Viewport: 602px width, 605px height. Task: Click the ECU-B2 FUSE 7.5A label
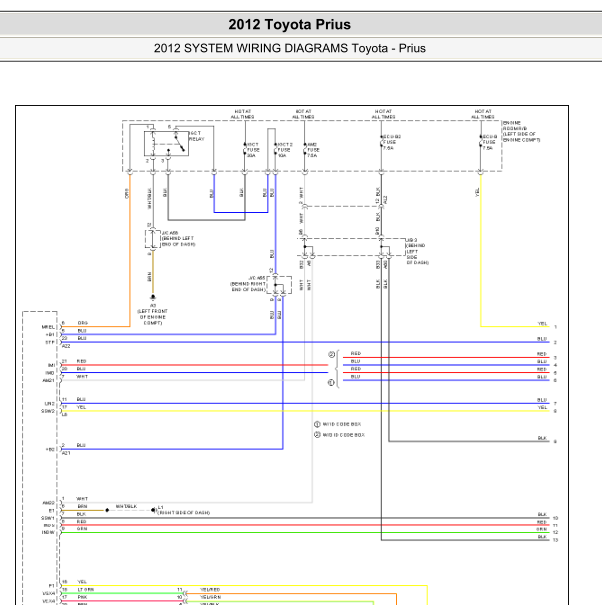click(392, 142)
